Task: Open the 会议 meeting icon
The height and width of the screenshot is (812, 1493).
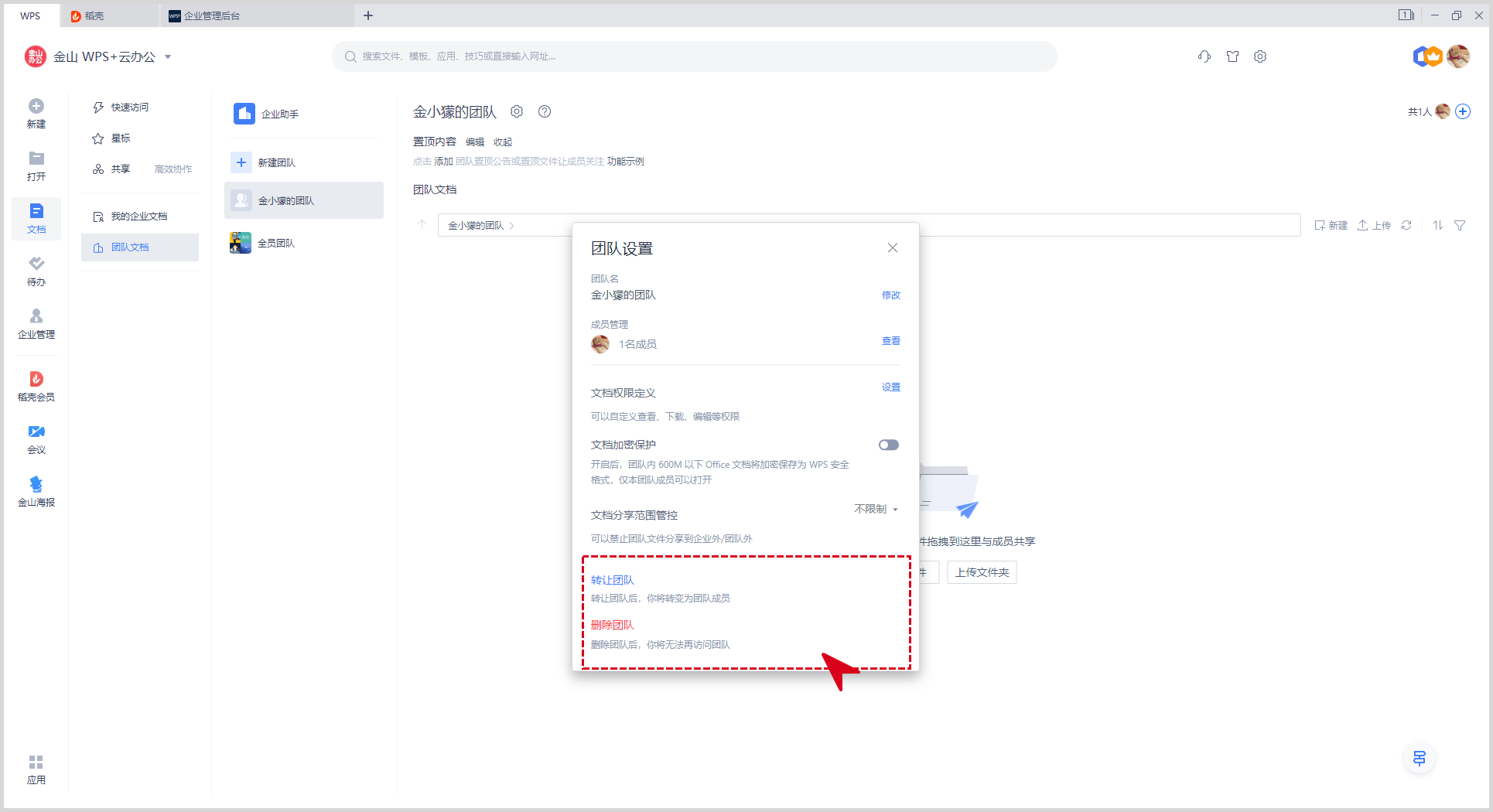Action: click(36, 432)
